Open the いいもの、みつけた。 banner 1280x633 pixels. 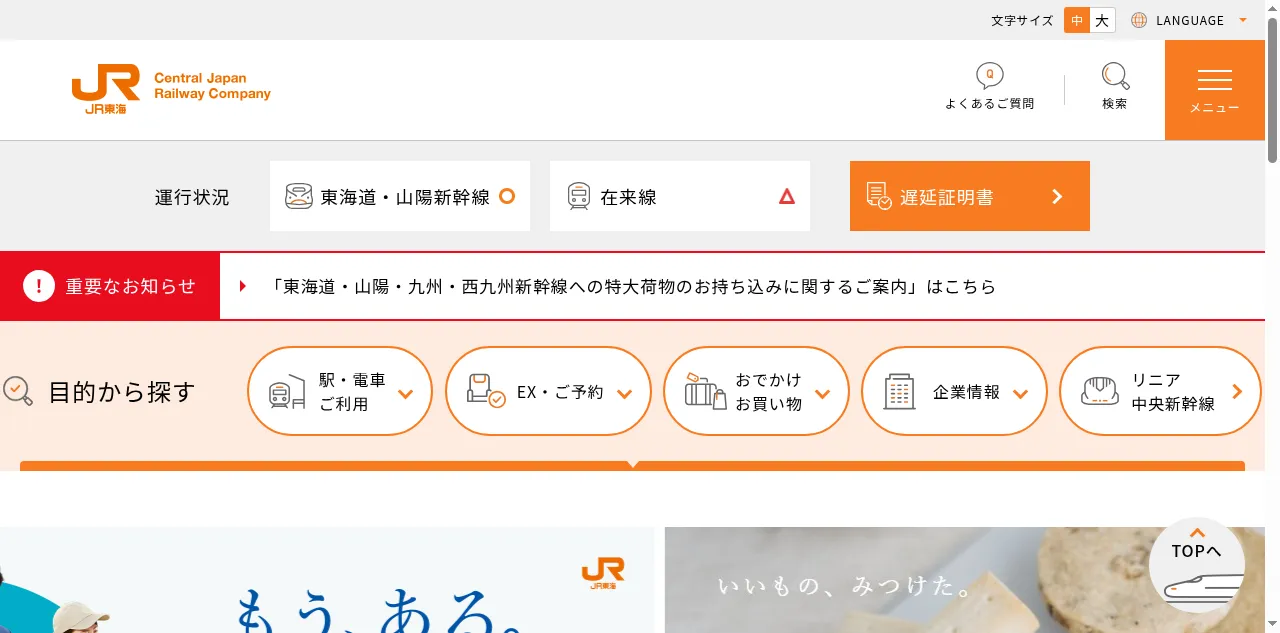point(964,580)
